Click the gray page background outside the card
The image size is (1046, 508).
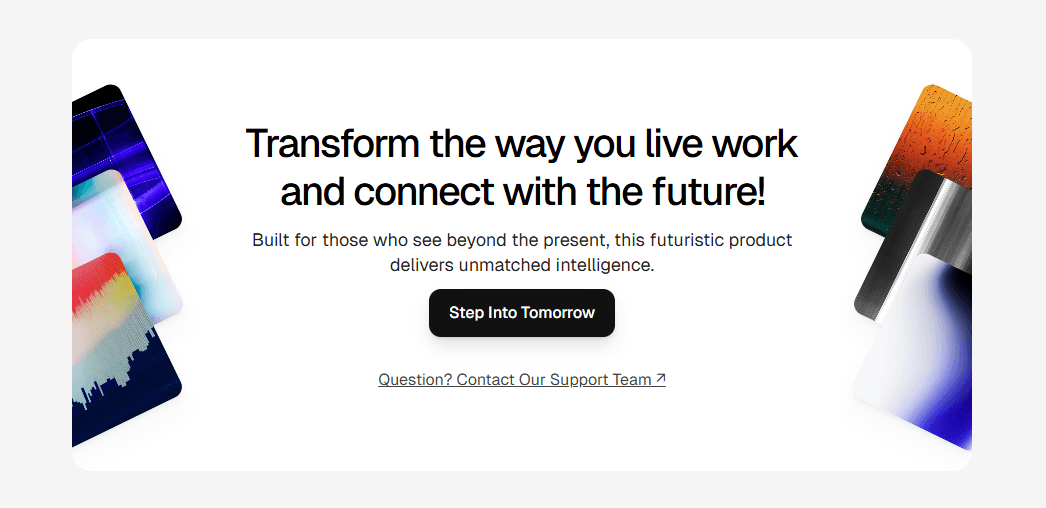[x=522, y=20]
